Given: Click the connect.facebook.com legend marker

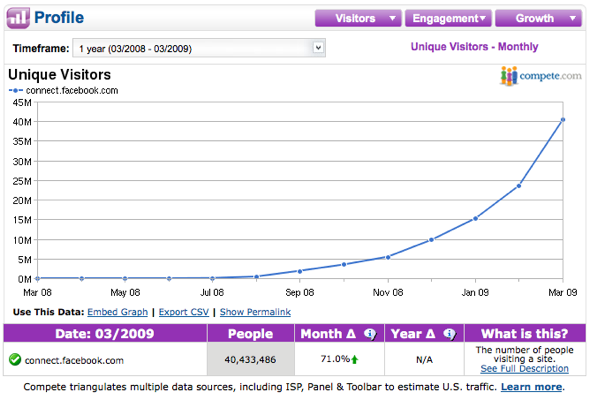Looking at the screenshot, I should [x=15, y=91].
